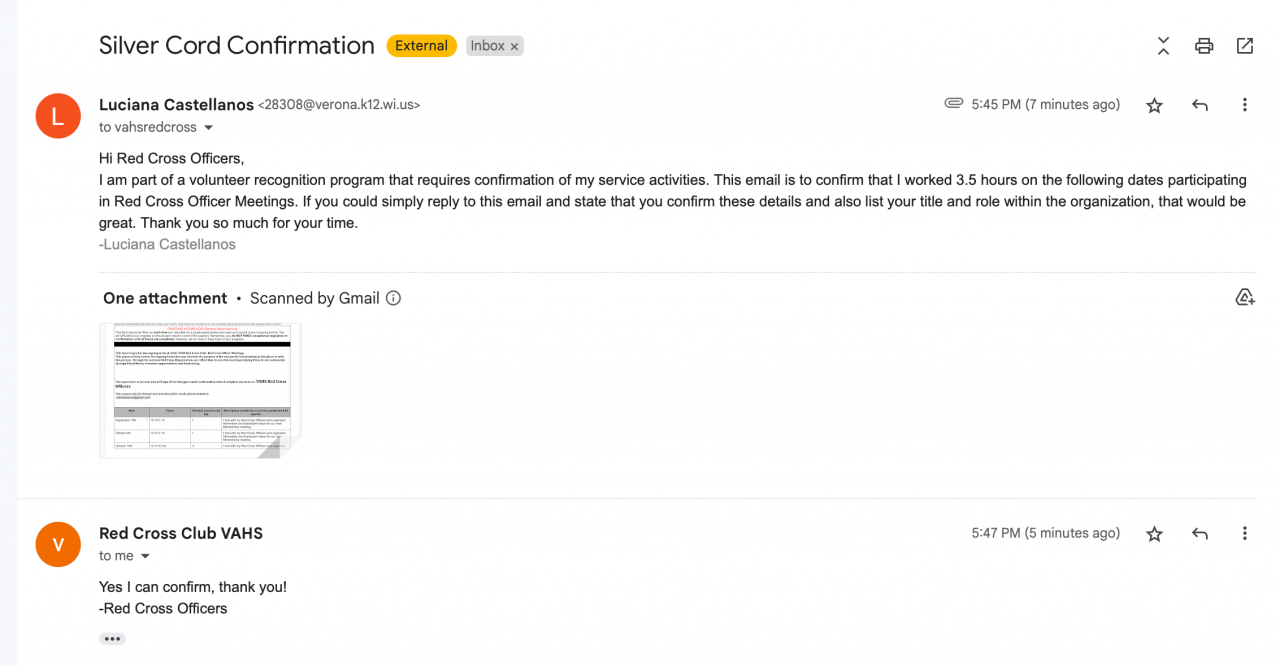
Task: Print the Silver Cord Confirmation thread
Action: [1204, 46]
